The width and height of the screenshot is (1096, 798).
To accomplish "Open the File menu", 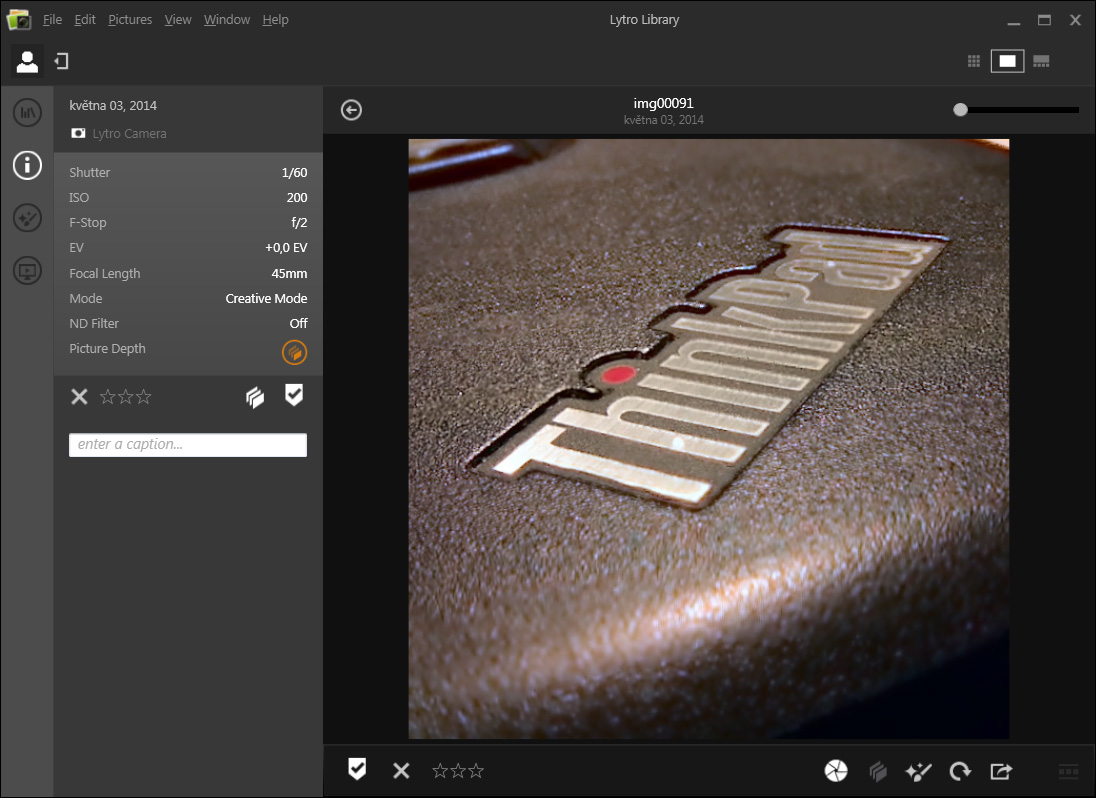I will [x=52, y=20].
